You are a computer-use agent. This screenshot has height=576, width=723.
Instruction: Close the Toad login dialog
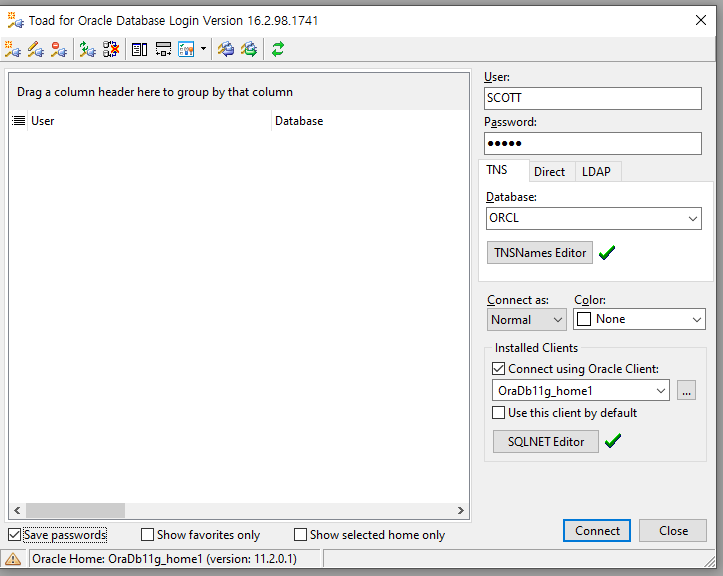(701, 20)
